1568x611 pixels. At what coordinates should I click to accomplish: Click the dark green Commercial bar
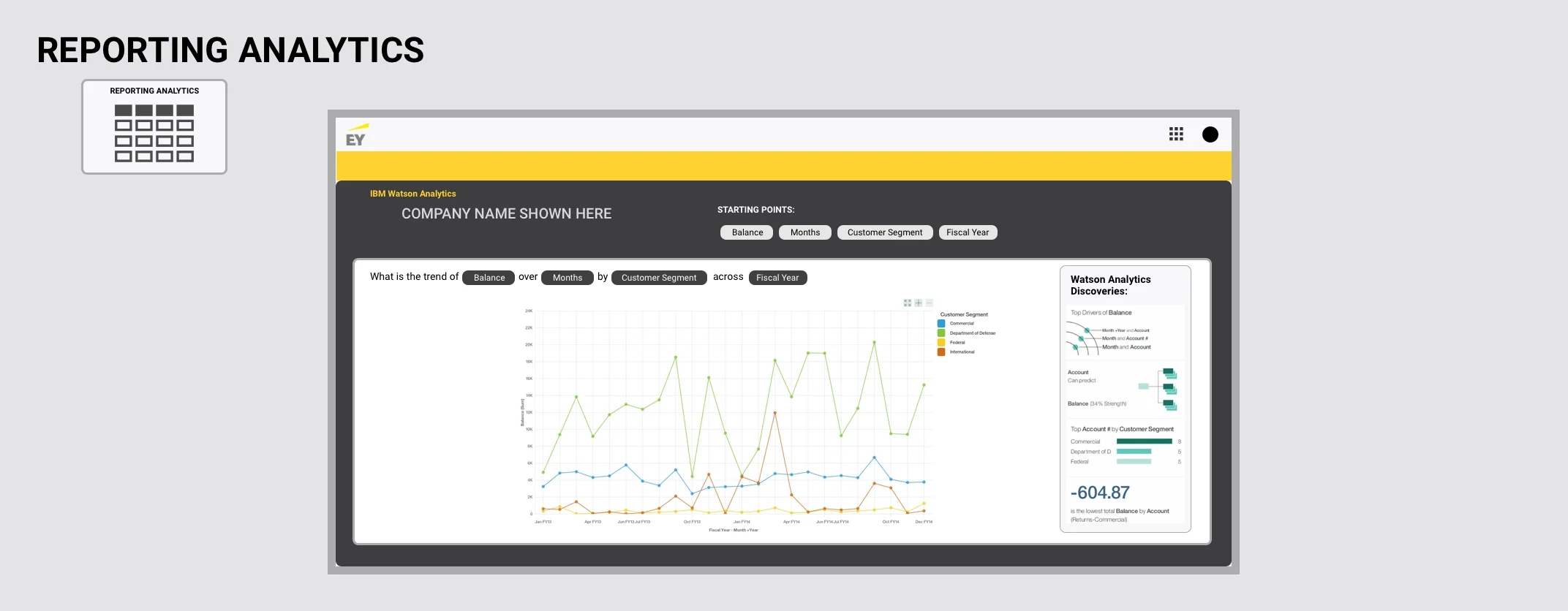tap(1145, 441)
